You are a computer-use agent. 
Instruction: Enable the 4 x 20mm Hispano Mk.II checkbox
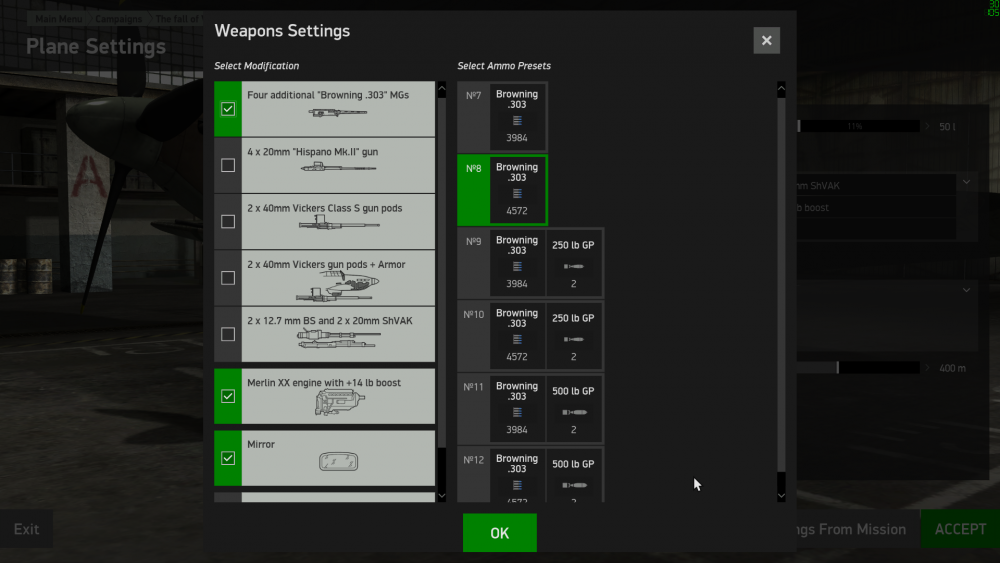click(x=228, y=165)
